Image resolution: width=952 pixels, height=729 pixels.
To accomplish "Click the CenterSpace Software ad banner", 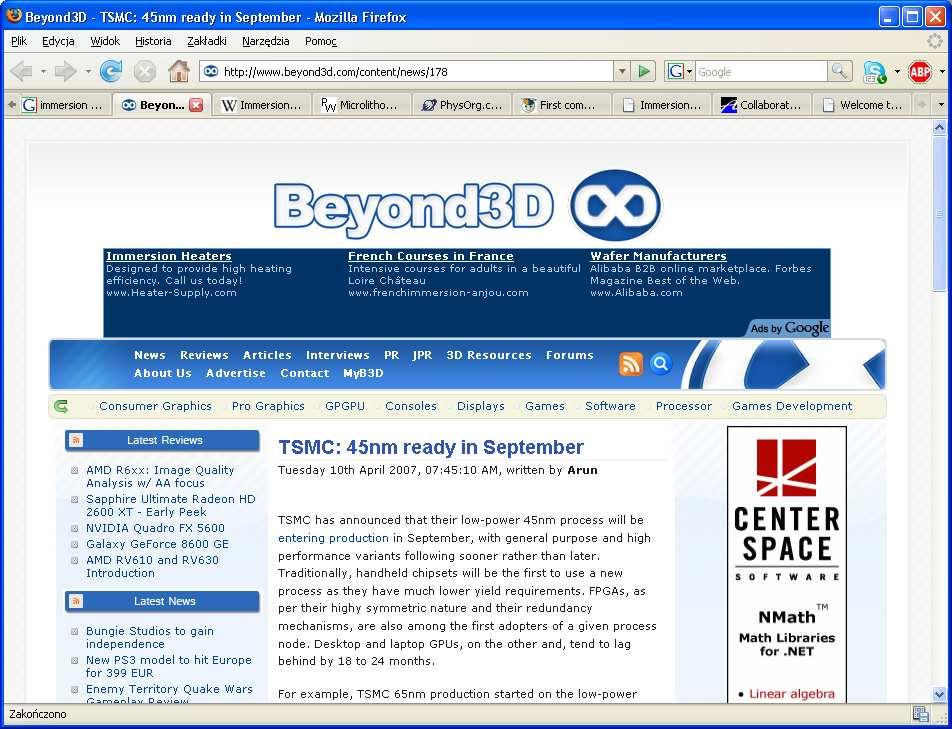I will [787, 564].
